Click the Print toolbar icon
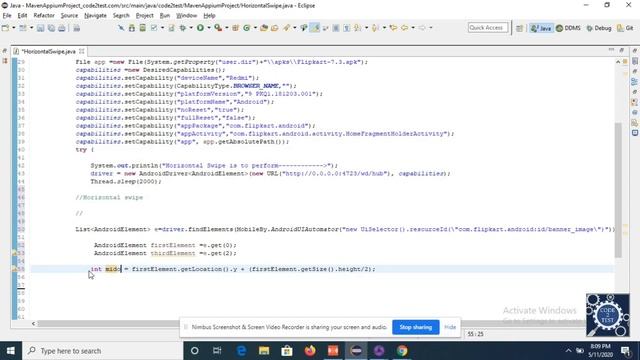This screenshot has width=640, height=360. point(62,28)
